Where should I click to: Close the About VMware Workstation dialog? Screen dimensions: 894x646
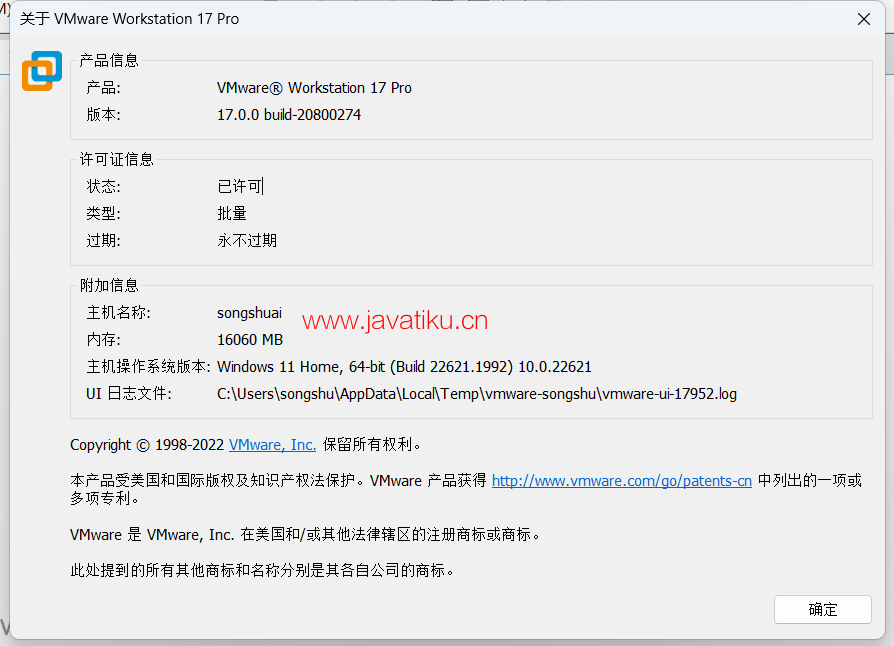tap(863, 19)
